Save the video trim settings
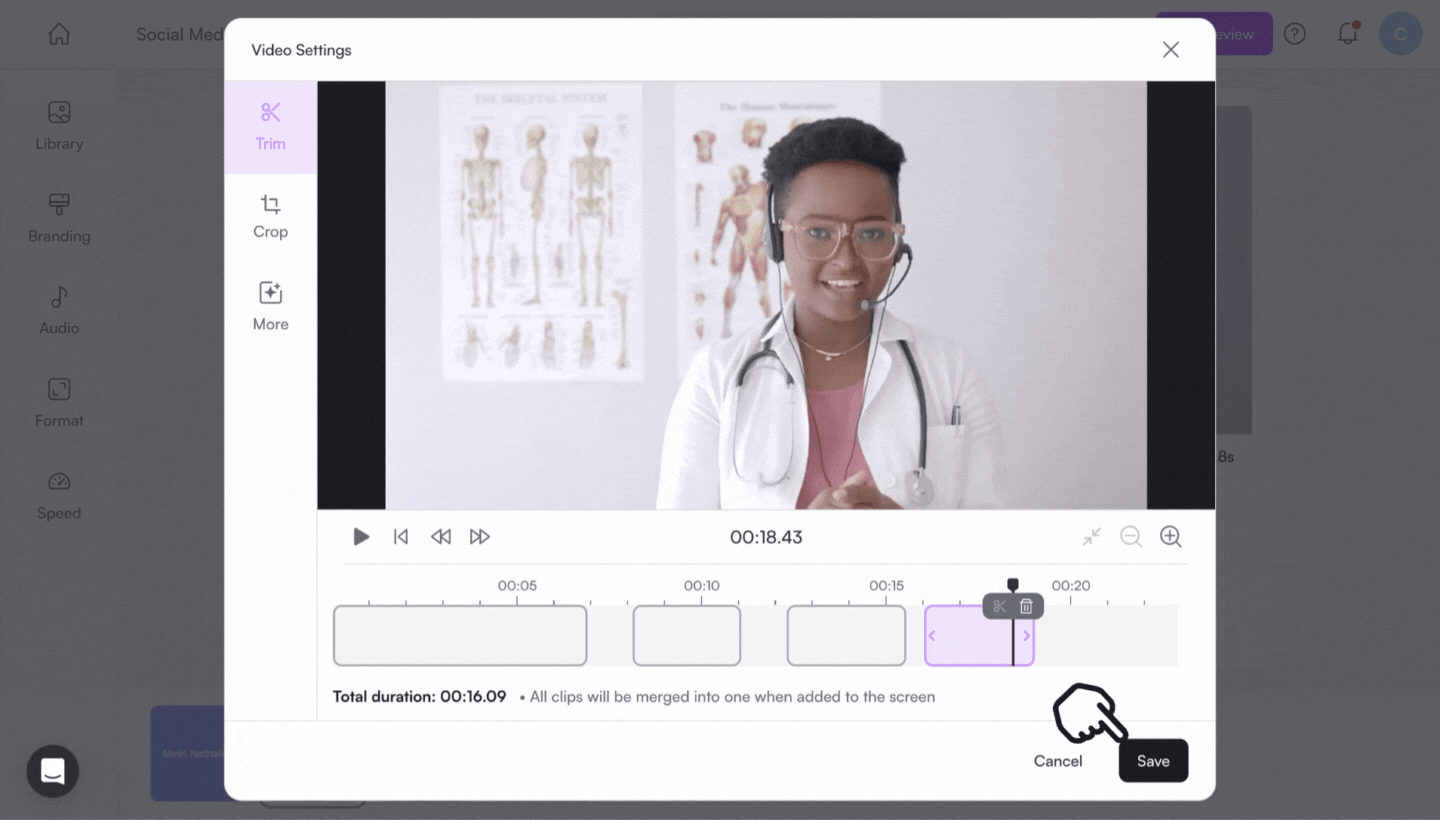Screen dimensions: 1440x820 pyautogui.click(x=1153, y=761)
